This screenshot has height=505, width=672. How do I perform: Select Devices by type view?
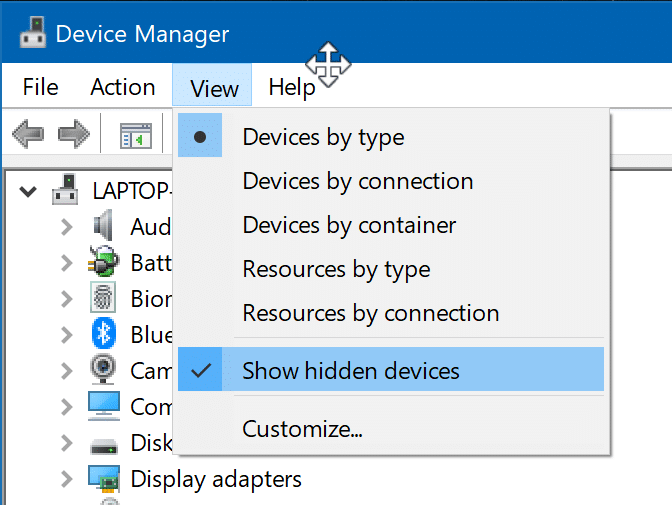391,135
